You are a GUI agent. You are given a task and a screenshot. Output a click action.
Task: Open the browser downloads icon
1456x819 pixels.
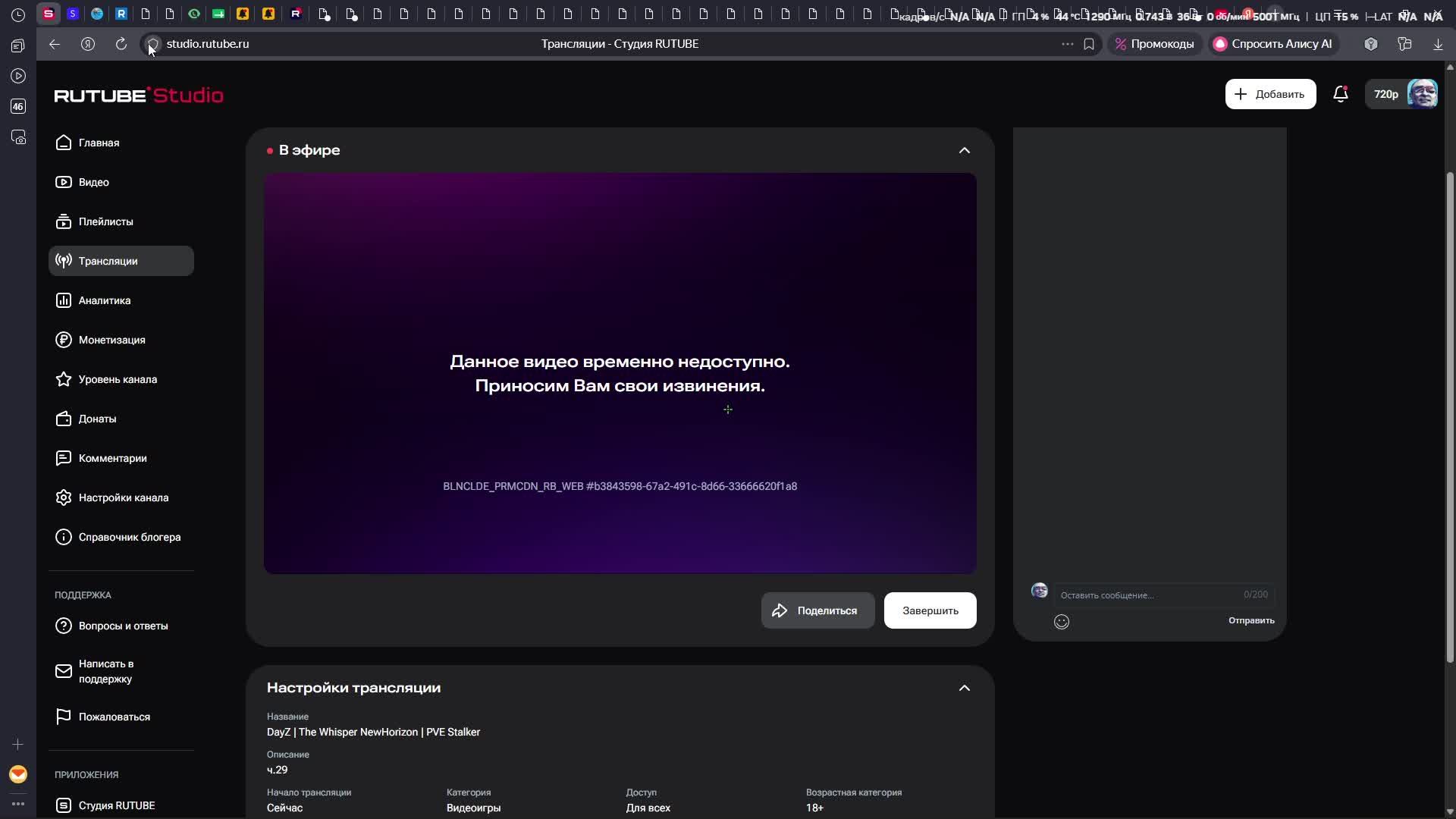point(1438,44)
